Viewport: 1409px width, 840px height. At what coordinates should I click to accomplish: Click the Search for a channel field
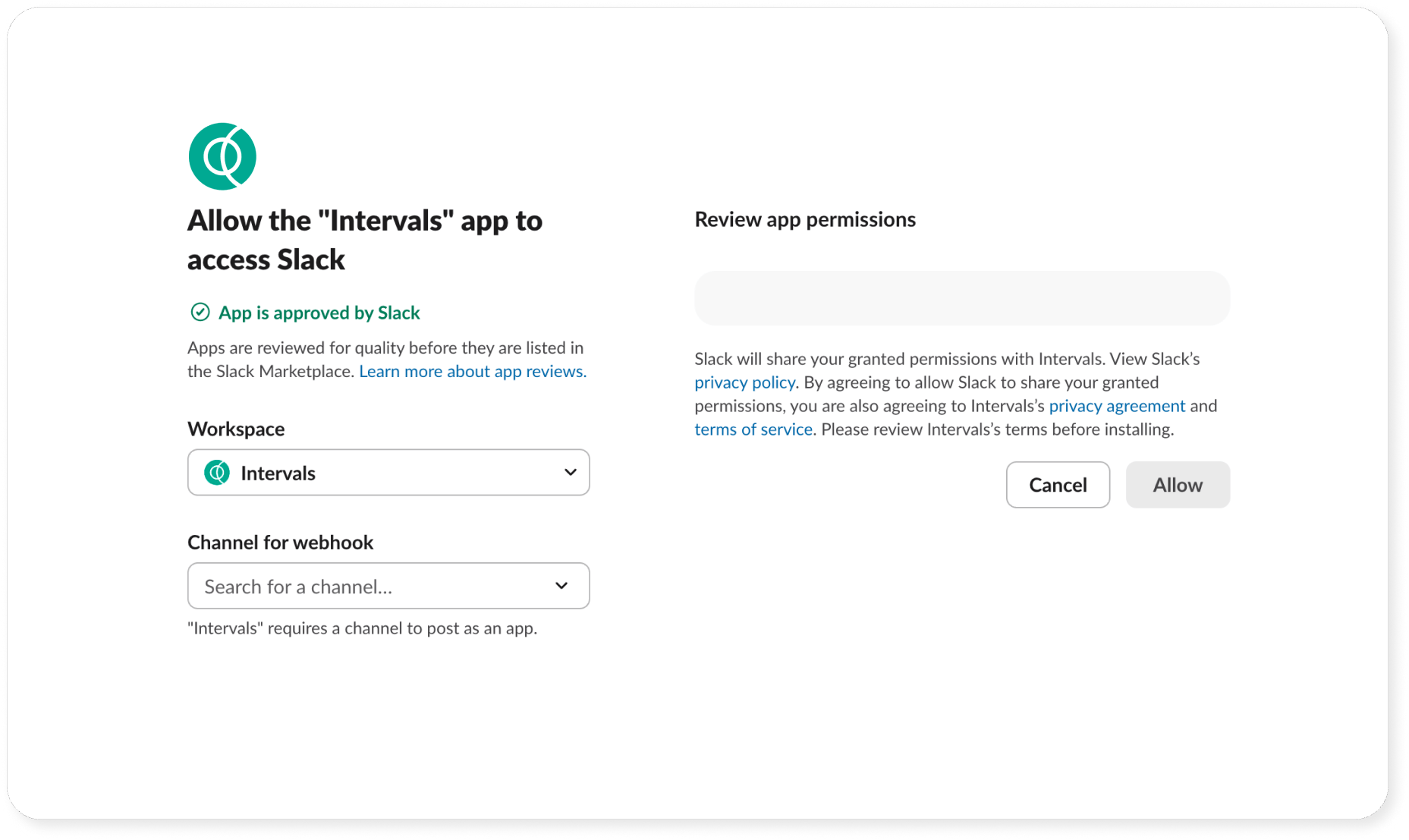[372, 587]
